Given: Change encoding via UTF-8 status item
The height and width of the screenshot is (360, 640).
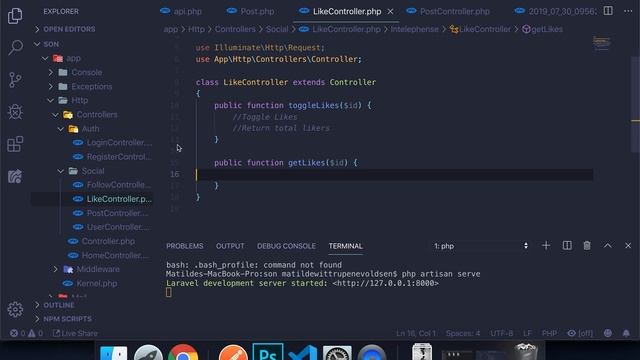Looking at the screenshot, I should (x=502, y=333).
